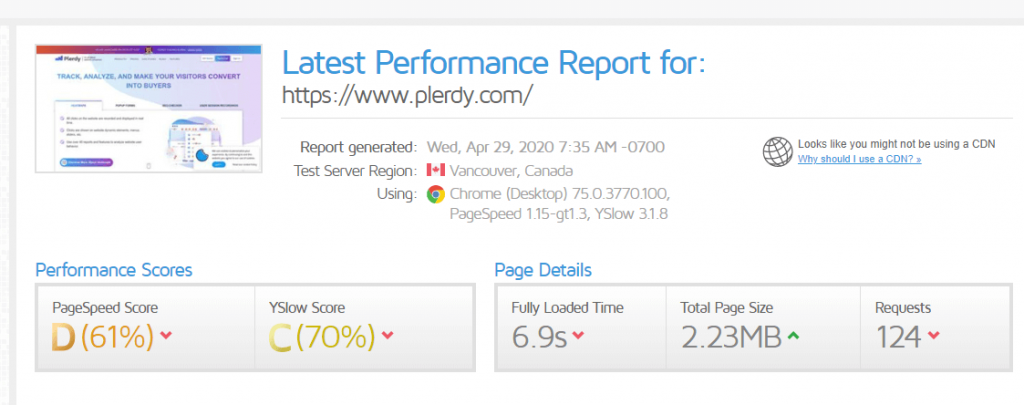Image resolution: width=1024 pixels, height=405 pixels.
Task: Follow the "Why should I use a CDN?" link
Action: [x=859, y=159]
